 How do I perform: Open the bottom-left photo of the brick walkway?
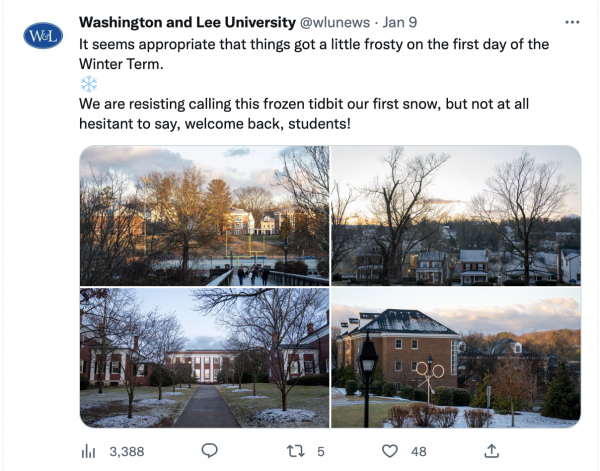click(204, 358)
